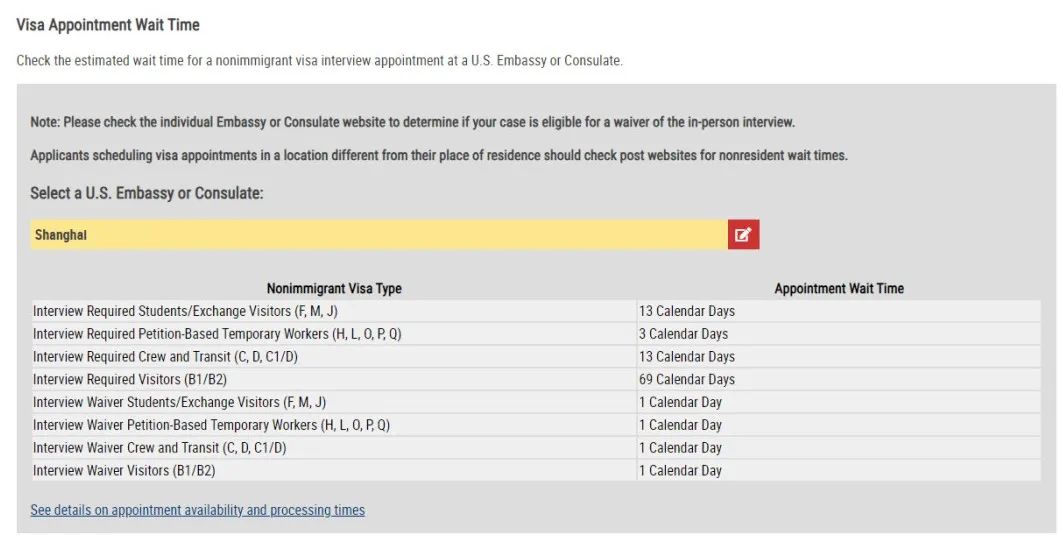Click the Interview Waiver Petition-Based Temporary Workers row

(536, 425)
